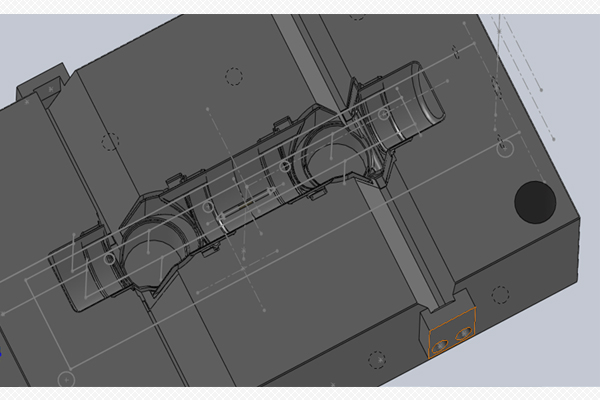The image size is (600, 400).
Task: Click the small circle at bottom-left corner
Action: click(x=66, y=380)
